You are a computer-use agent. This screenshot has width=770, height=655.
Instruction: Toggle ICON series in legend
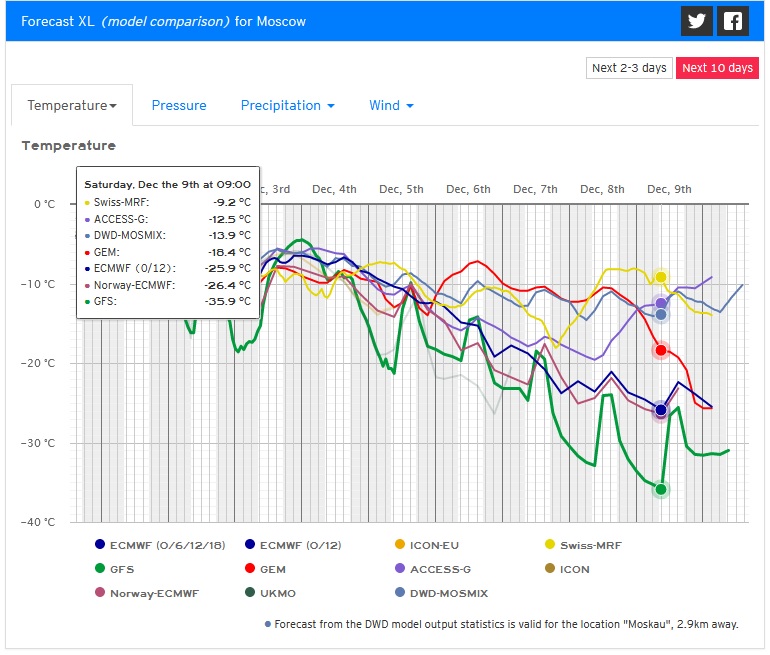coord(567,569)
